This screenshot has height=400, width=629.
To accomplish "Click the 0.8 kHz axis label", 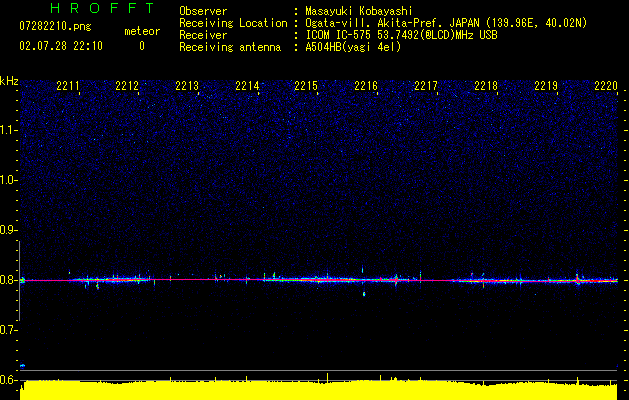I will [x=9, y=280].
